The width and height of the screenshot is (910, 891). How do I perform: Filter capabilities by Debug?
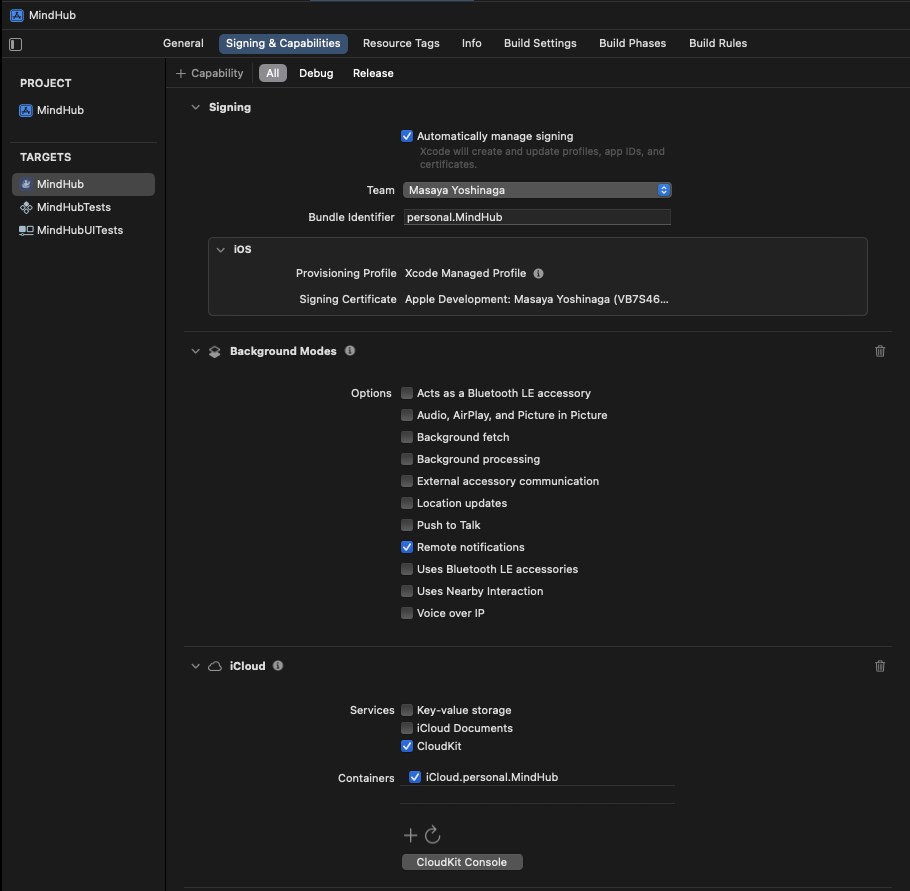coord(316,74)
